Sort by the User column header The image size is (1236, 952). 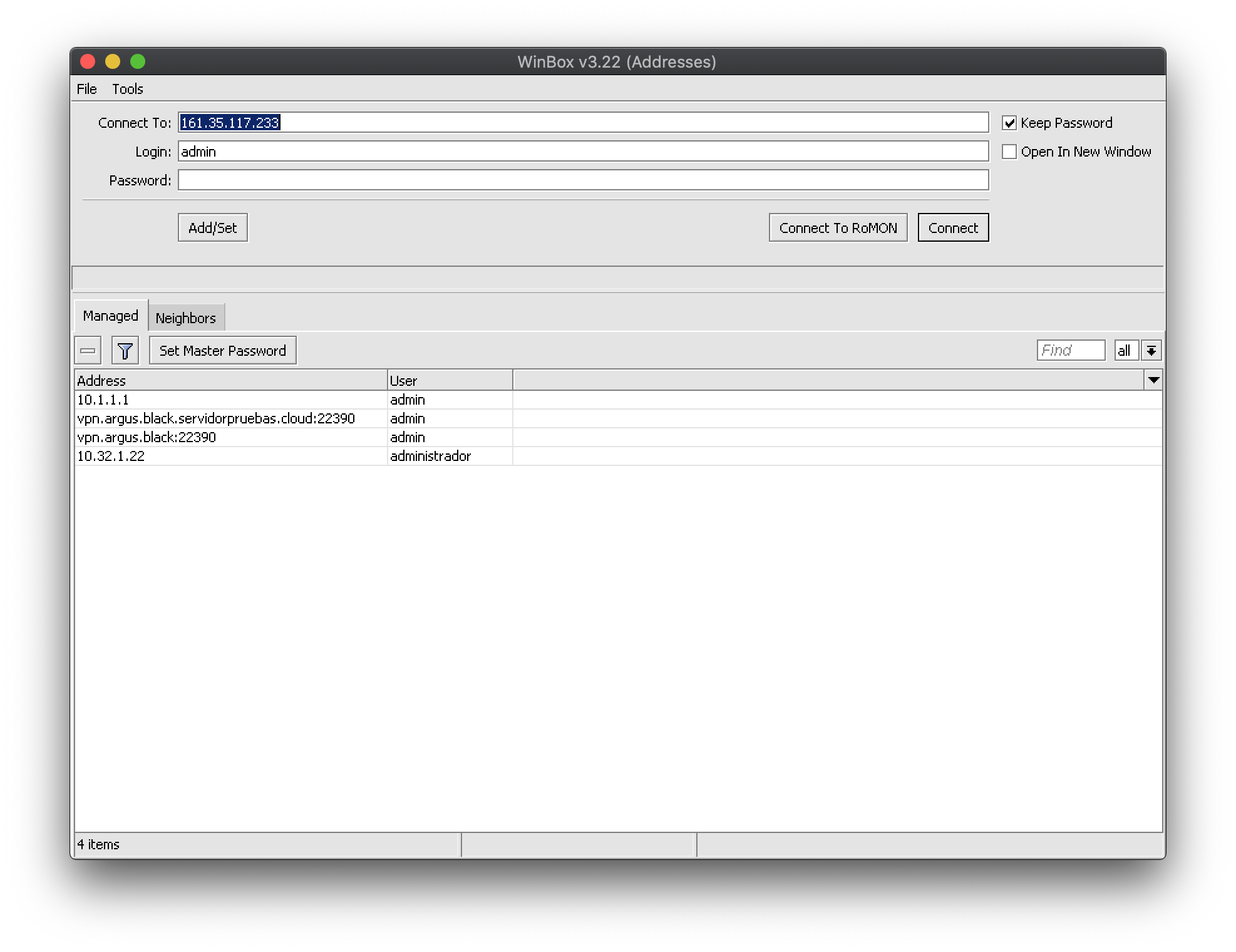450,380
